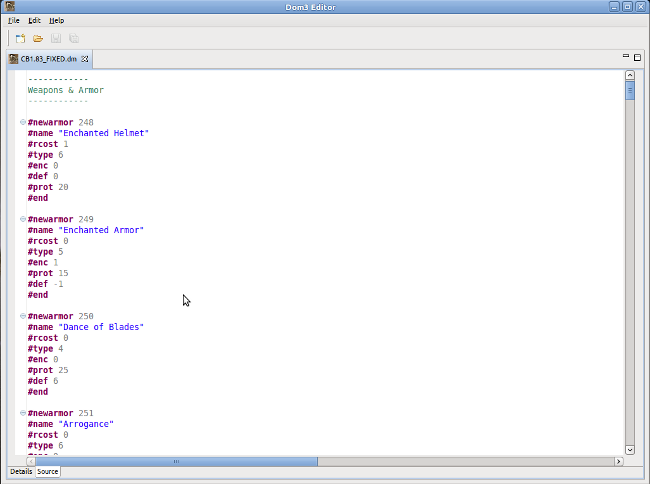Click the Save toolbar icon
Screen dimensions: 650x484
pos(56,38)
